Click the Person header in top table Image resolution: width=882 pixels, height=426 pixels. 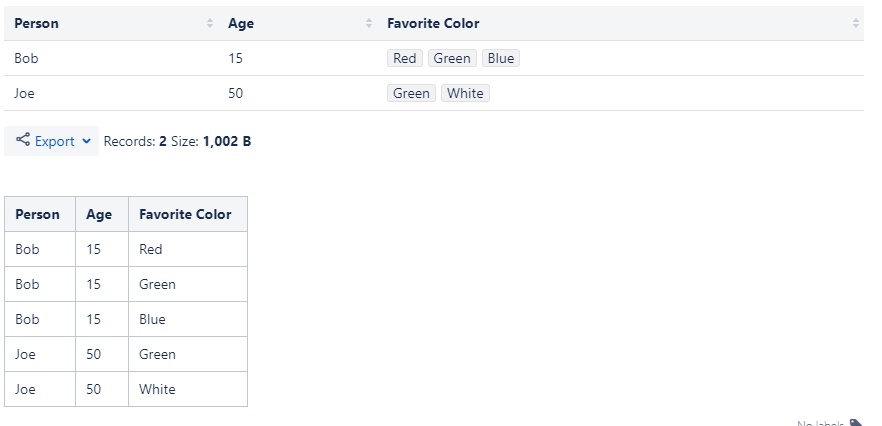click(x=37, y=23)
